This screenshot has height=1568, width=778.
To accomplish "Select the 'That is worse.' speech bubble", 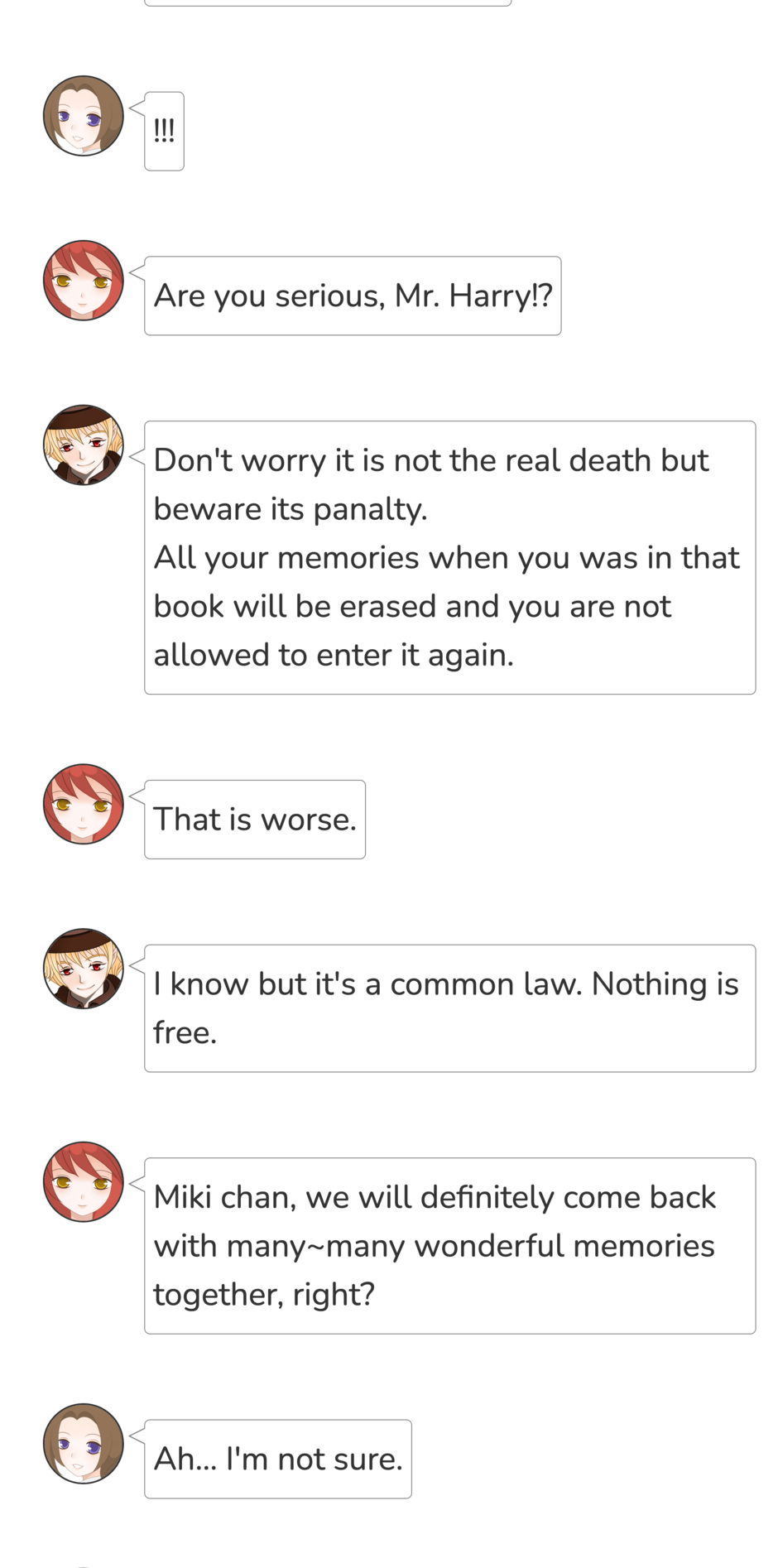I will 255,820.
